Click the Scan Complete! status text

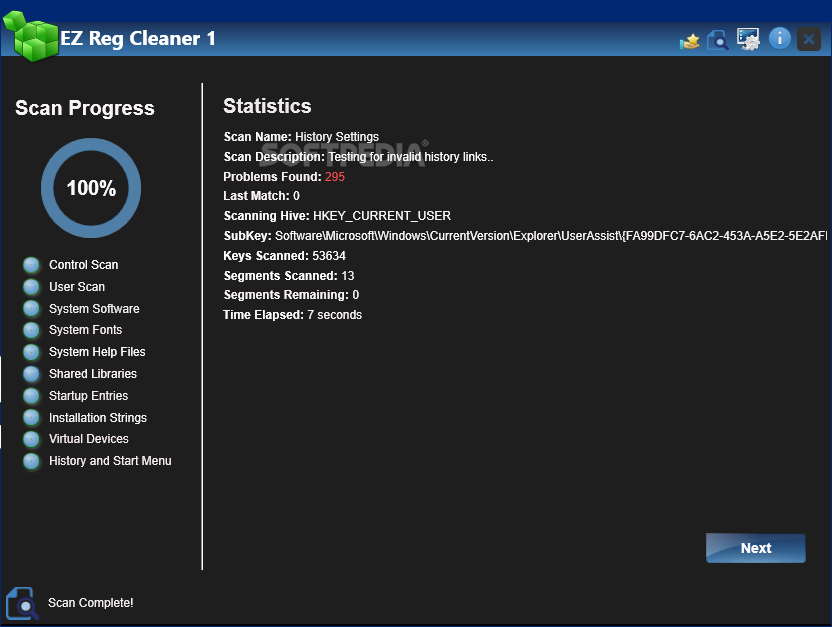91,603
